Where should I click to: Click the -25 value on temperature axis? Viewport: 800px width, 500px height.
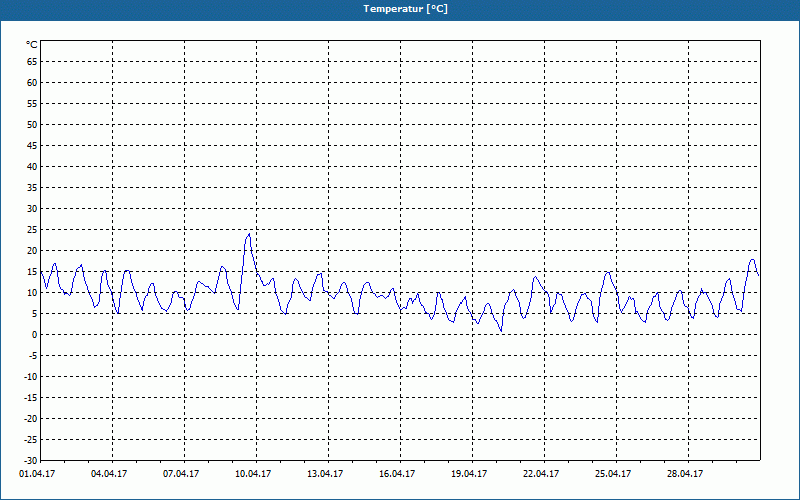pos(31,440)
